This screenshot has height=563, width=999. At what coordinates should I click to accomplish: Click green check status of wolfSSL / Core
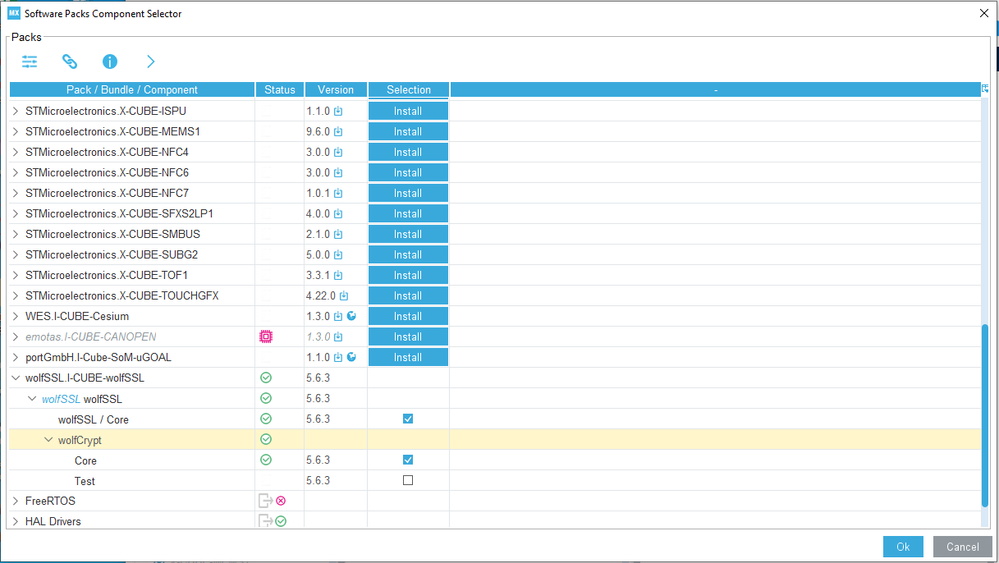point(266,418)
